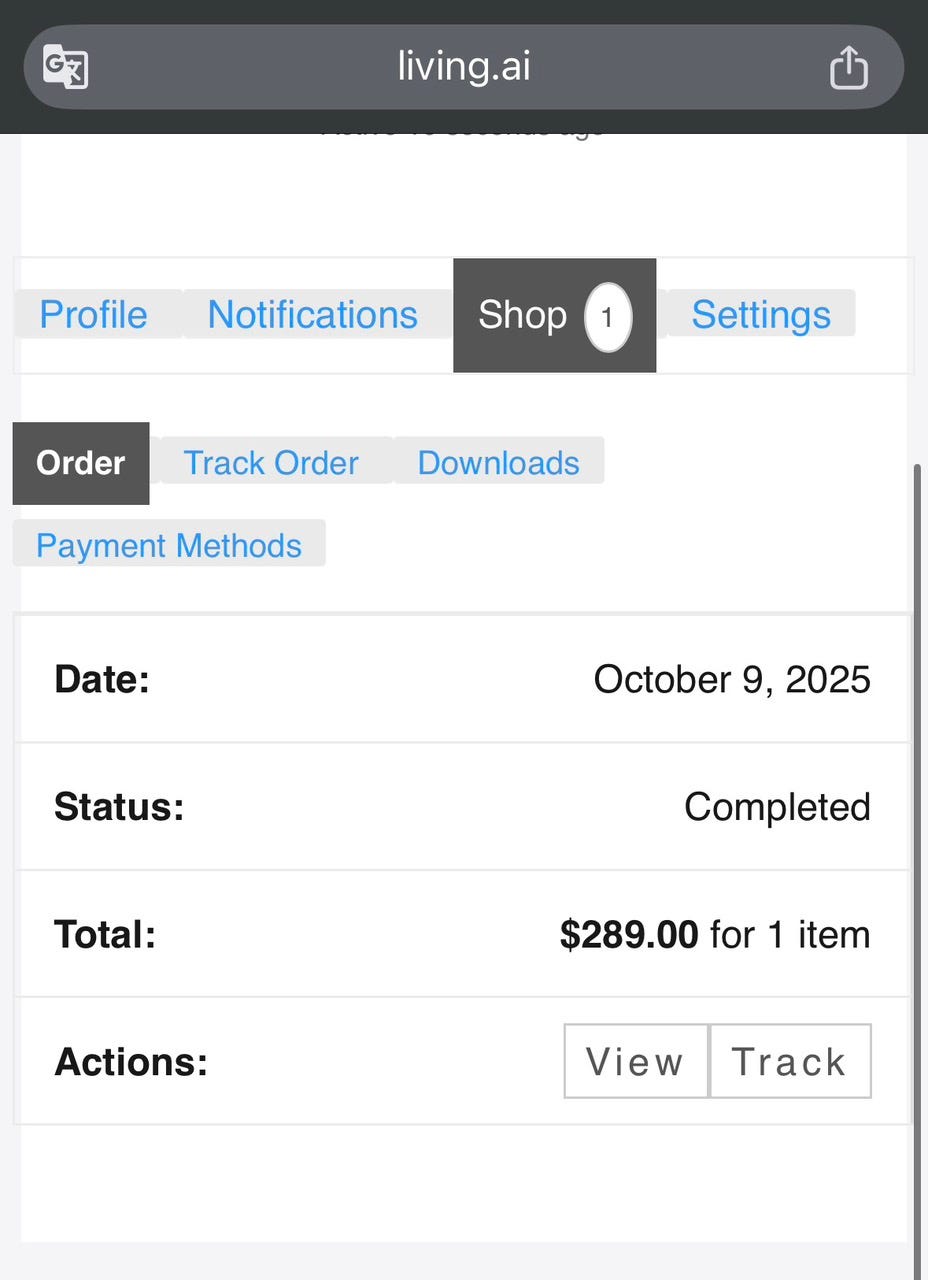Click the order date October 9, 2025
928x1280 pixels.
click(731, 680)
